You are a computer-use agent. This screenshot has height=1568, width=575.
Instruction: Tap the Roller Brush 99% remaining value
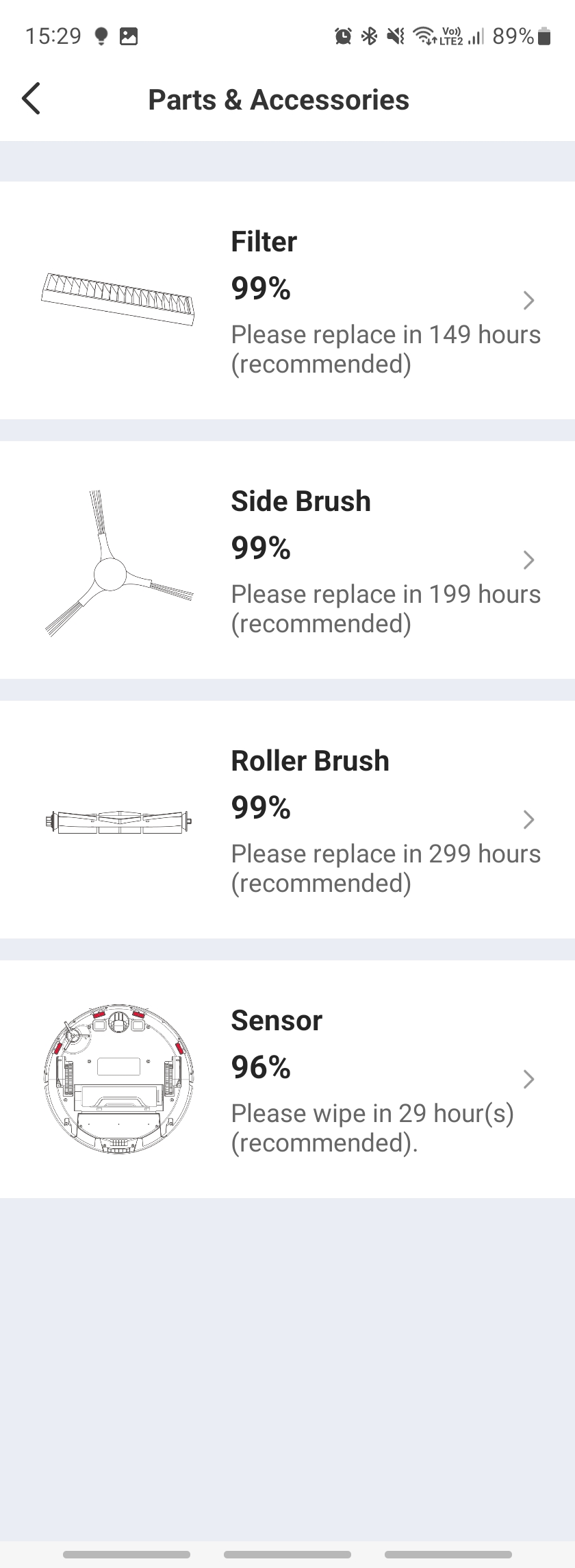pyautogui.click(x=261, y=808)
